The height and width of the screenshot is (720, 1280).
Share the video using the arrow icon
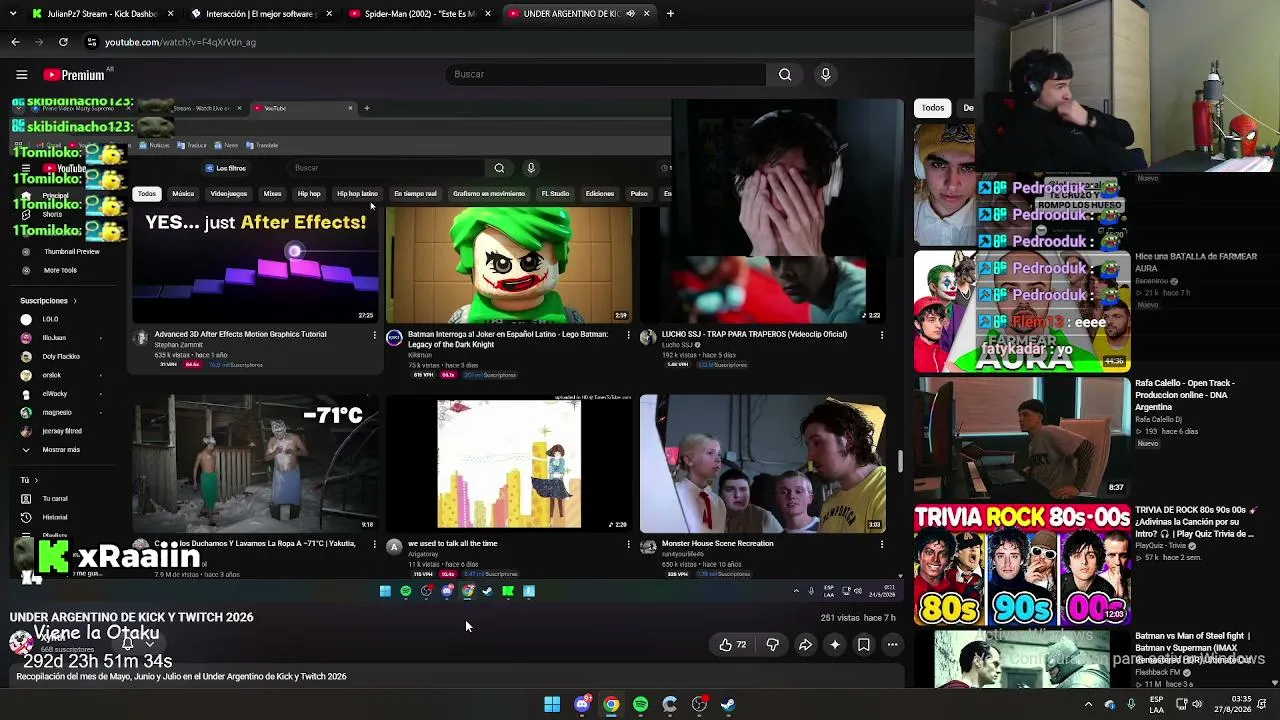click(x=805, y=645)
